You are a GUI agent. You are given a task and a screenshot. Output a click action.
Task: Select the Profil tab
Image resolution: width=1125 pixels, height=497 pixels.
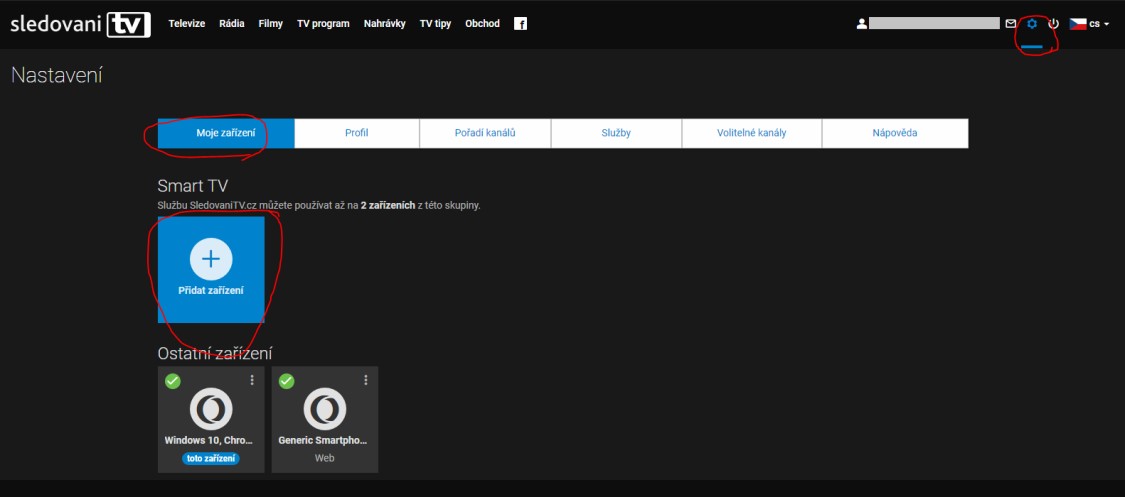coord(357,133)
